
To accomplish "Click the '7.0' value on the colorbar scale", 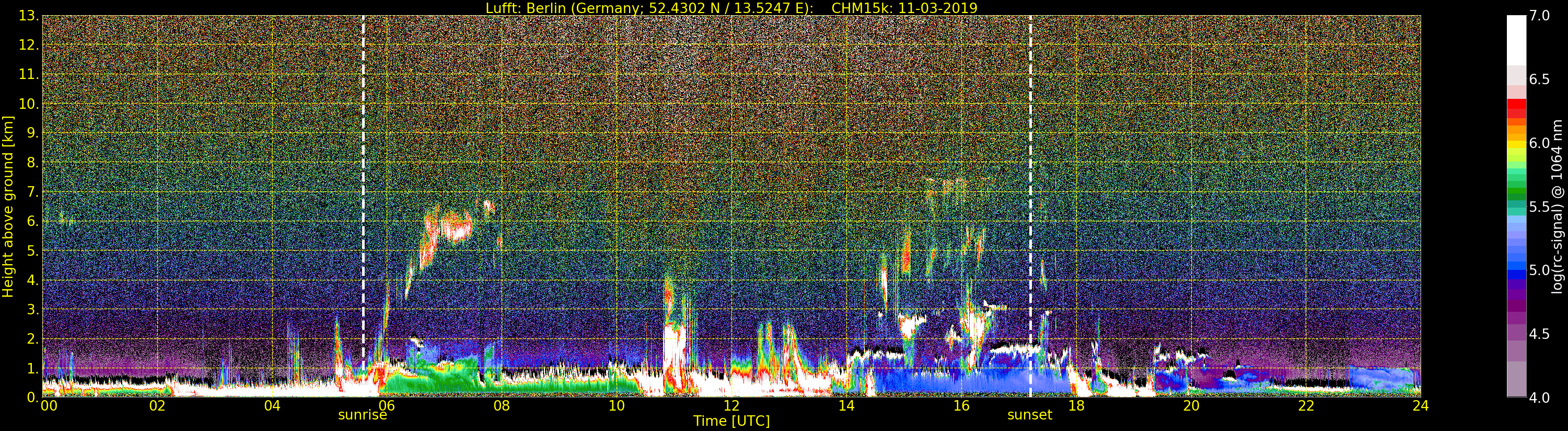I will coord(1540,15).
